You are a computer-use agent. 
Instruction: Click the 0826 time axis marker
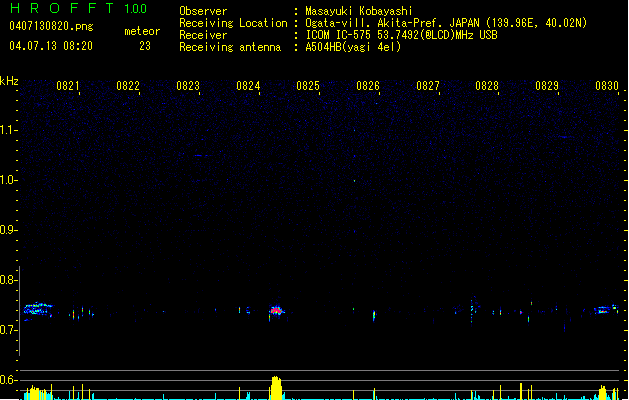tap(368, 86)
